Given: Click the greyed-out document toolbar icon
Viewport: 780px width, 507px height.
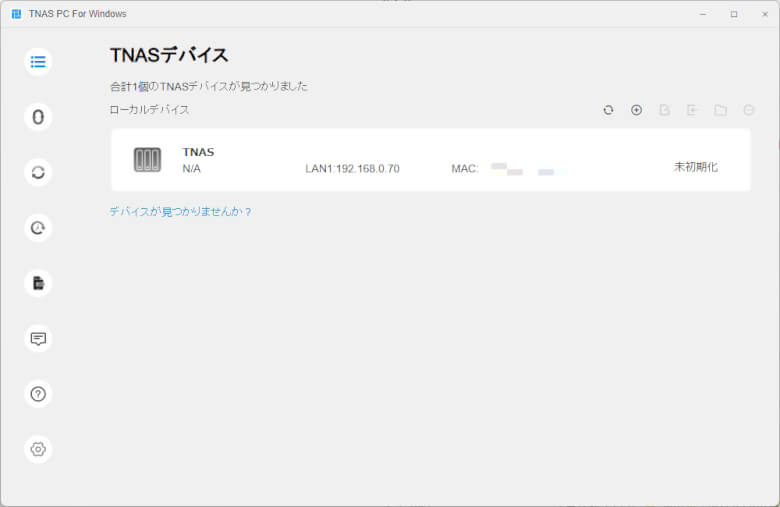Looking at the screenshot, I should pos(664,110).
